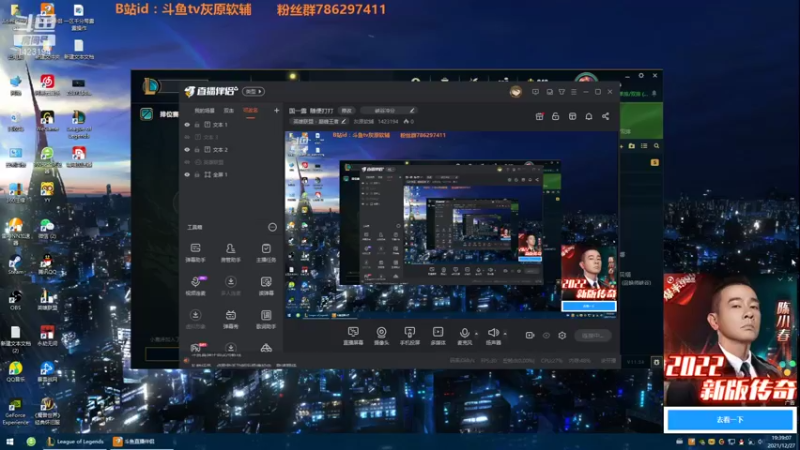Click the folder icon in the League client
The height and width of the screenshot is (450, 800).
pyautogui.click(x=632, y=146)
